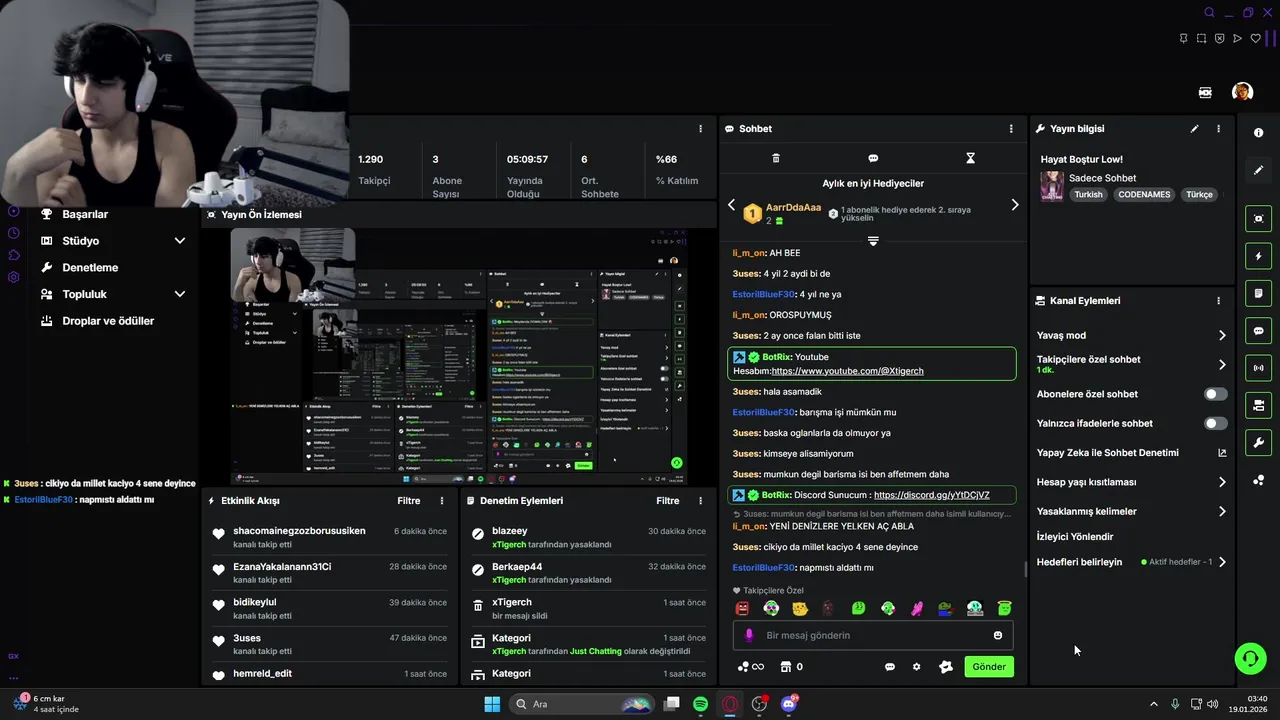Click the document icon in right sidebar
The image size is (1280, 720).
(1258, 293)
